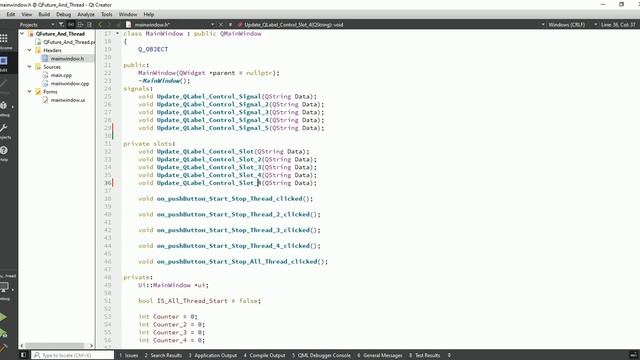Open the Analyze menu

(86, 14)
